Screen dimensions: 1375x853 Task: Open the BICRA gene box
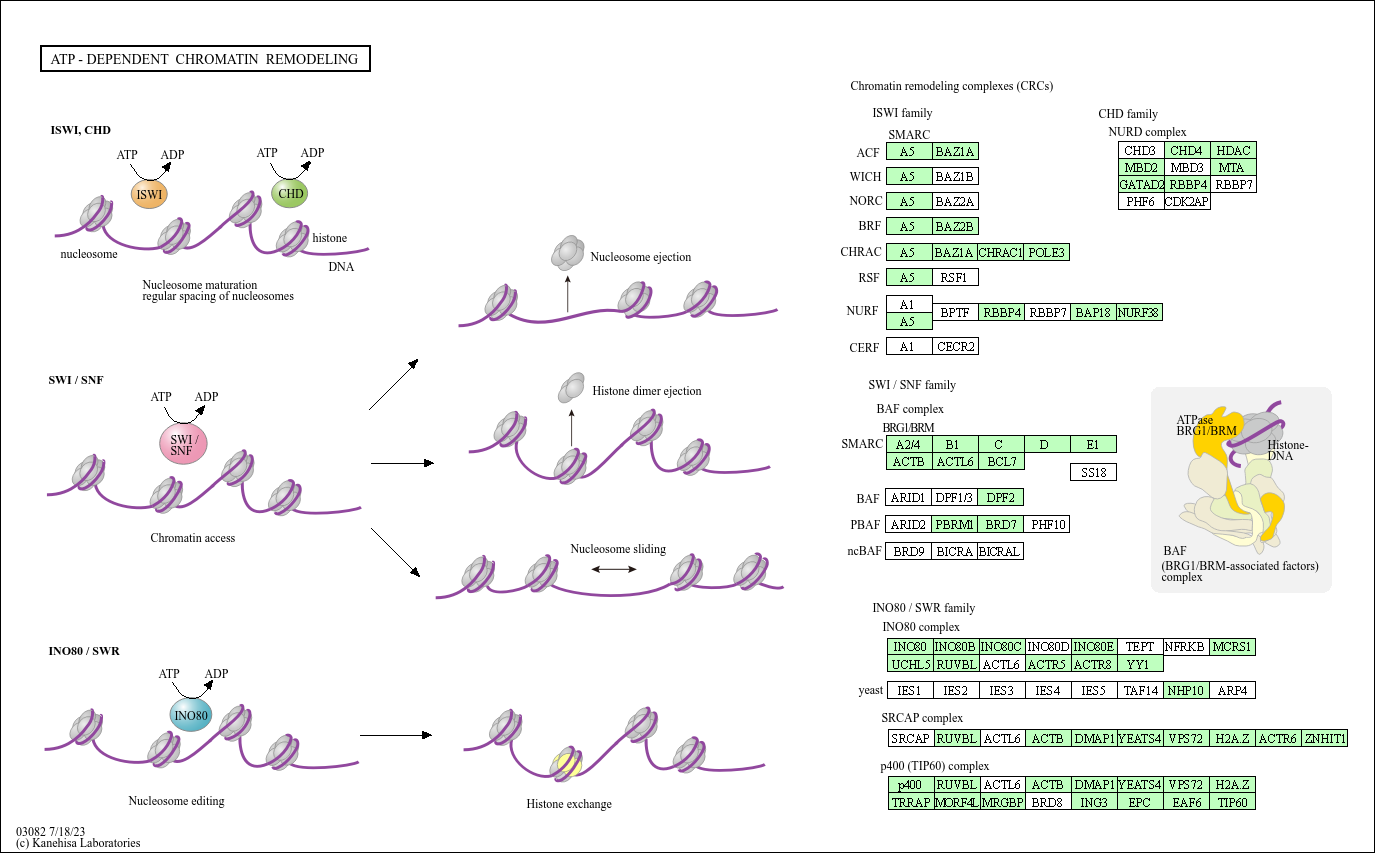(x=955, y=551)
